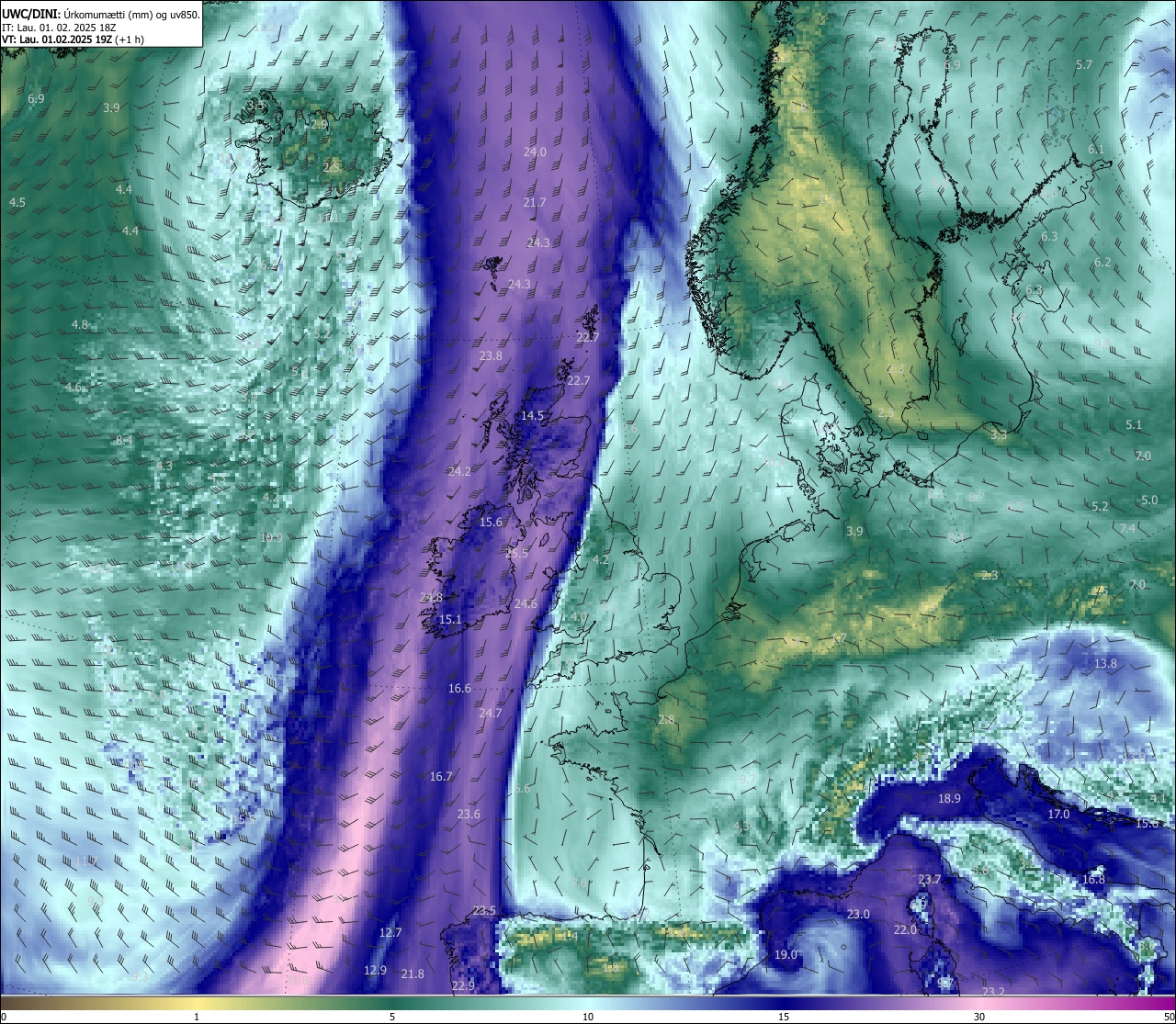Click the 14.5 value over Scotland

(532, 415)
